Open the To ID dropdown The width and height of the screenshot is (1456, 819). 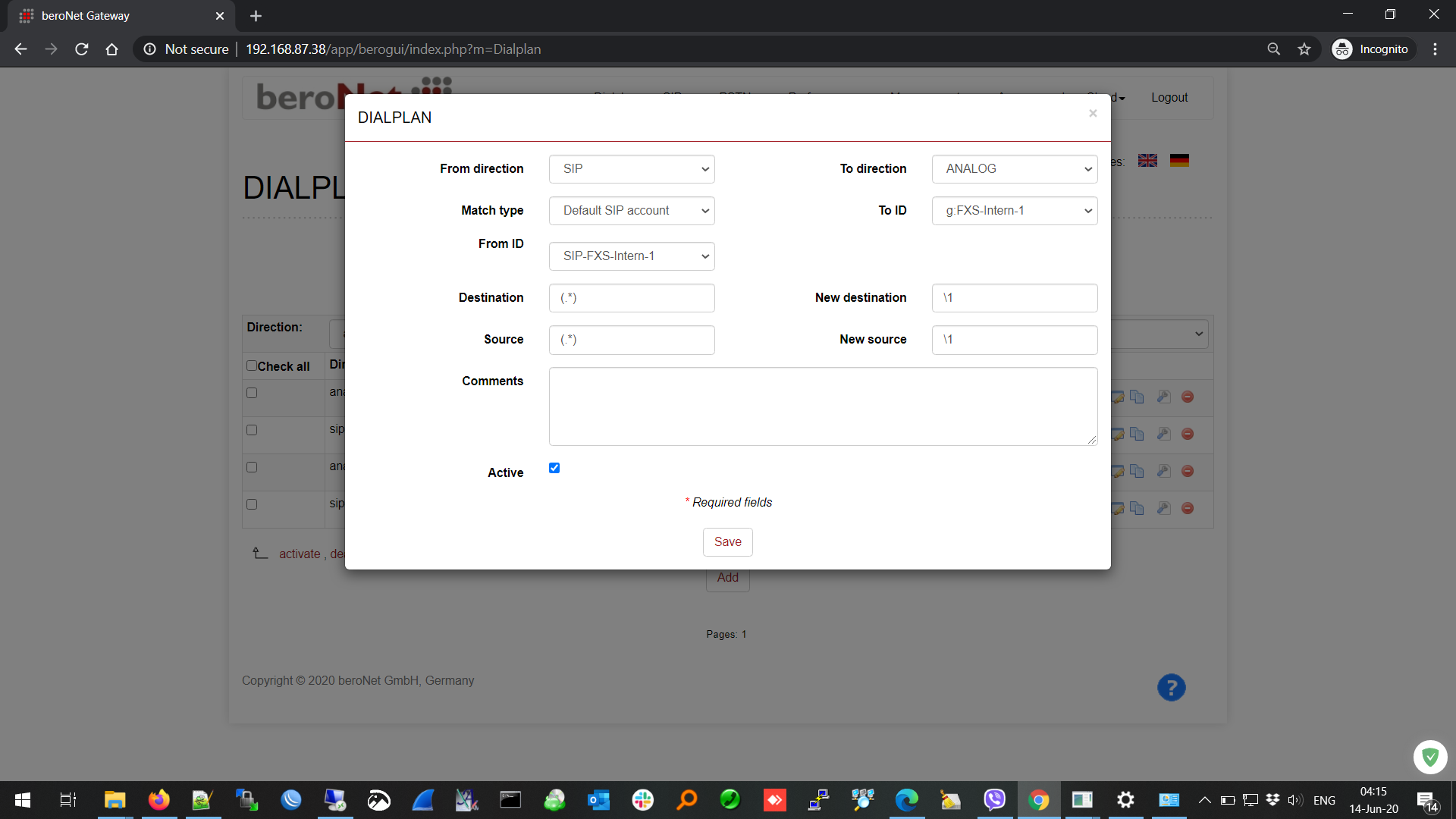pyautogui.click(x=1014, y=211)
